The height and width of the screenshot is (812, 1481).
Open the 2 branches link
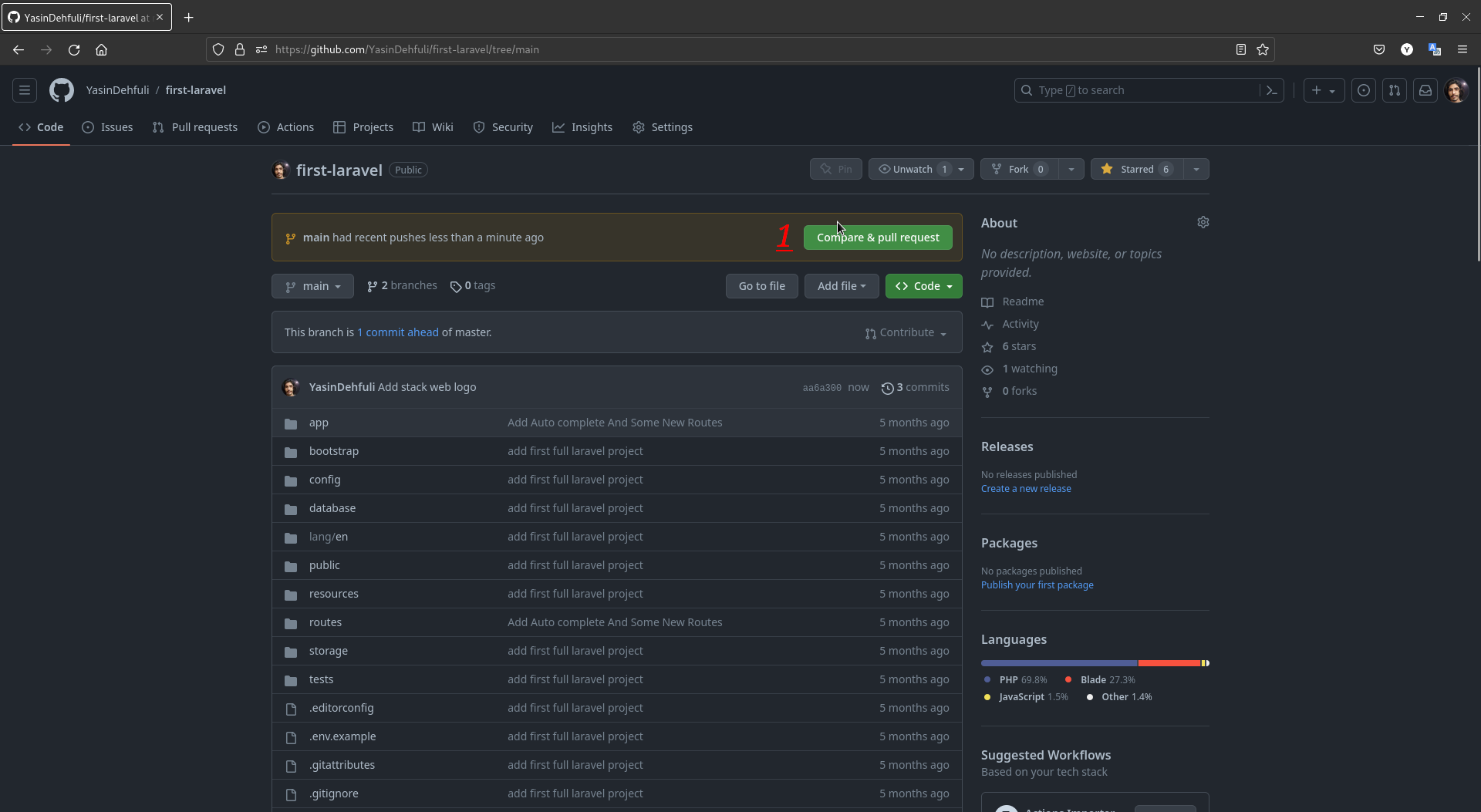click(402, 285)
